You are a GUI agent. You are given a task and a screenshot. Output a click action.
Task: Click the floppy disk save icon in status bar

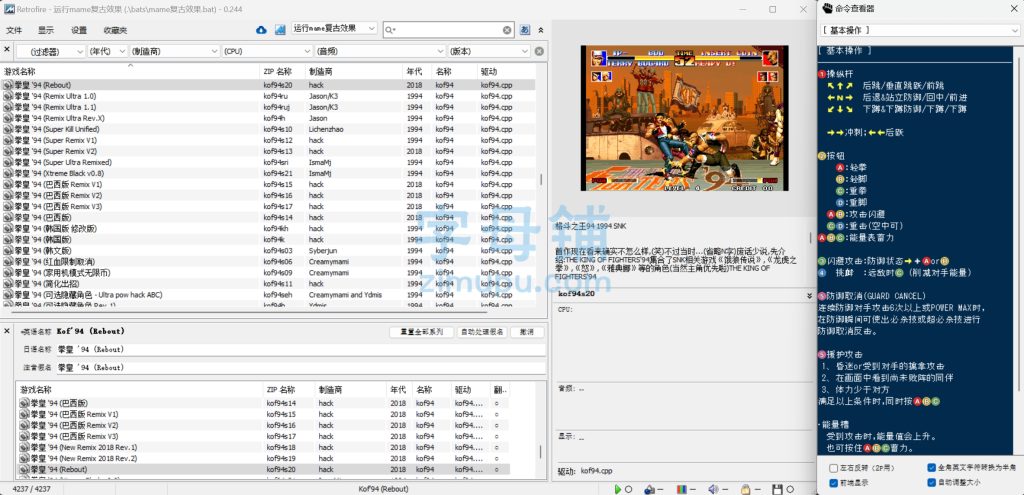[776, 489]
